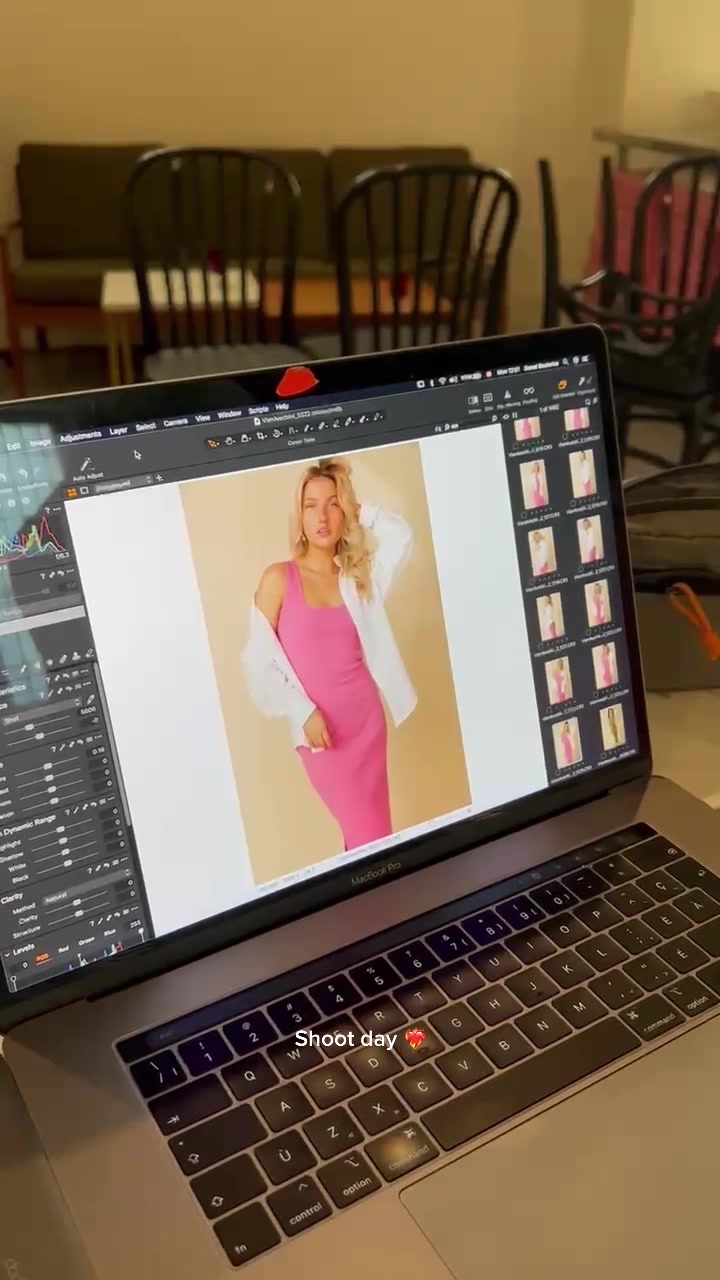Toggle the orange multi-view viewer mode button
The width and height of the screenshot is (720, 1280).
(71, 491)
